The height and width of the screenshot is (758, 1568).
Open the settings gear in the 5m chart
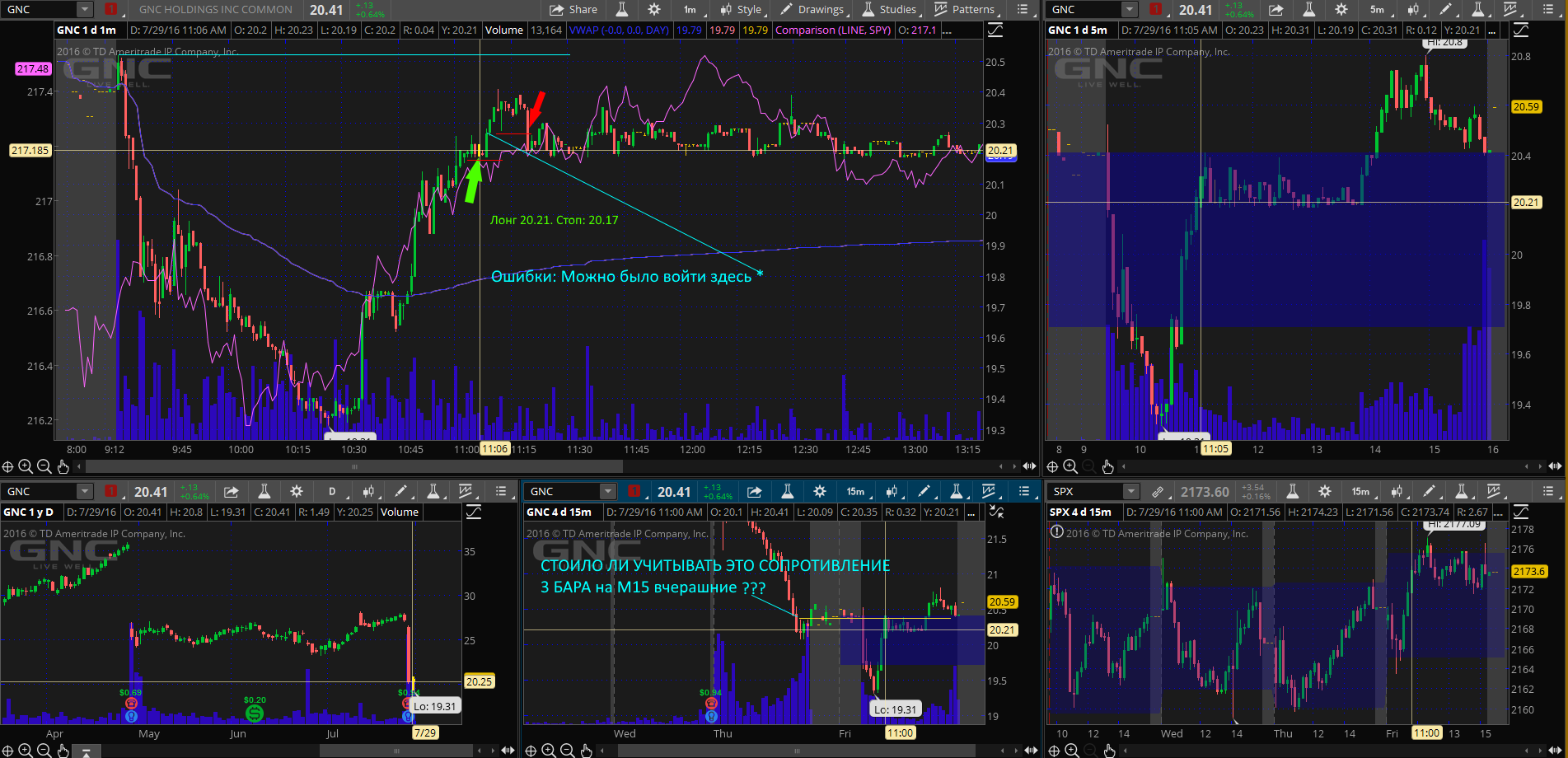(x=1341, y=10)
